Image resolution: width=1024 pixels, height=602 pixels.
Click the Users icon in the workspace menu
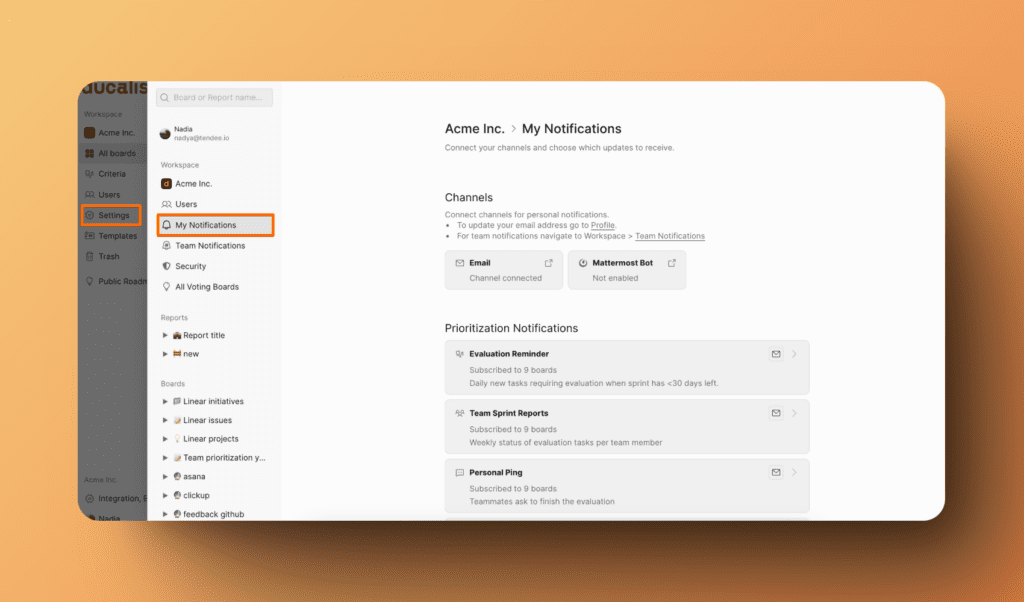[x=165, y=204]
